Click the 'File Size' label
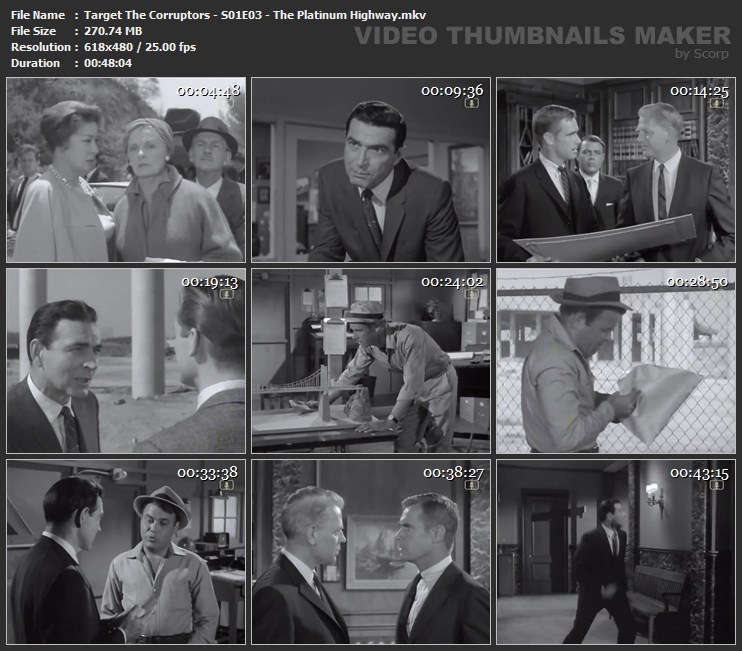 point(33,31)
